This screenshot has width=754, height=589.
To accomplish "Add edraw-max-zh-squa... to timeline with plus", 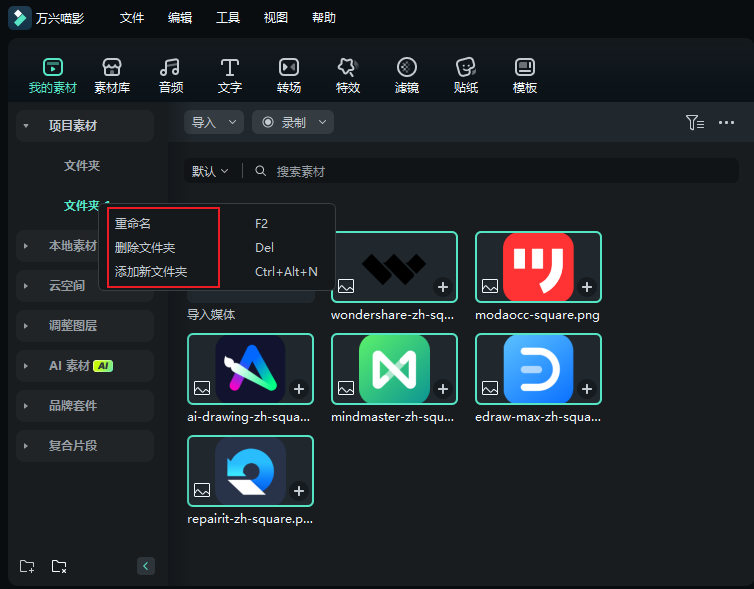I will 587,389.
